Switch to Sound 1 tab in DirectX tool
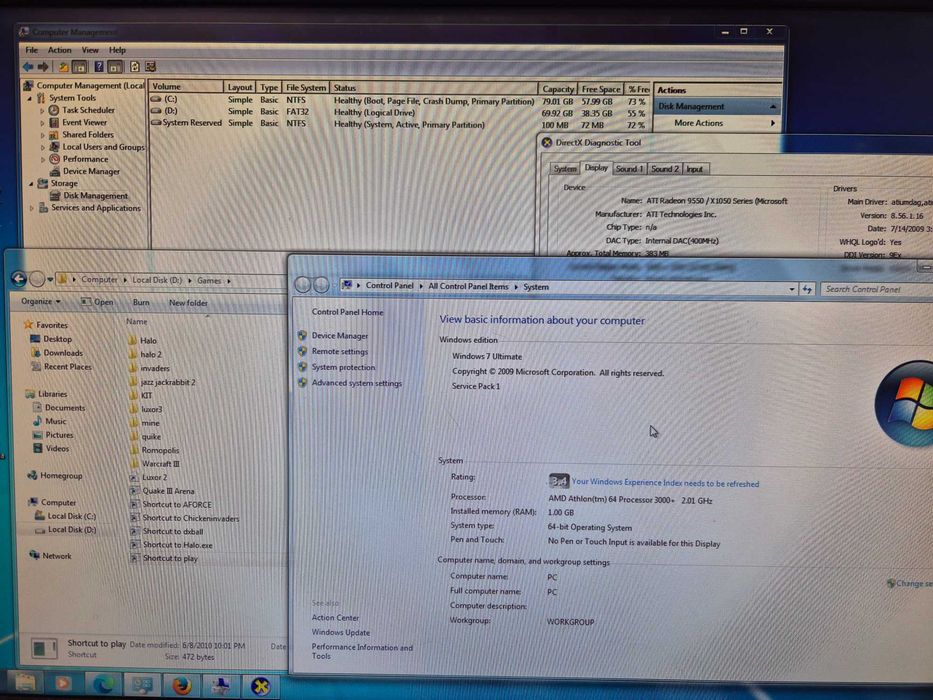This screenshot has height=700, width=933. tap(629, 169)
